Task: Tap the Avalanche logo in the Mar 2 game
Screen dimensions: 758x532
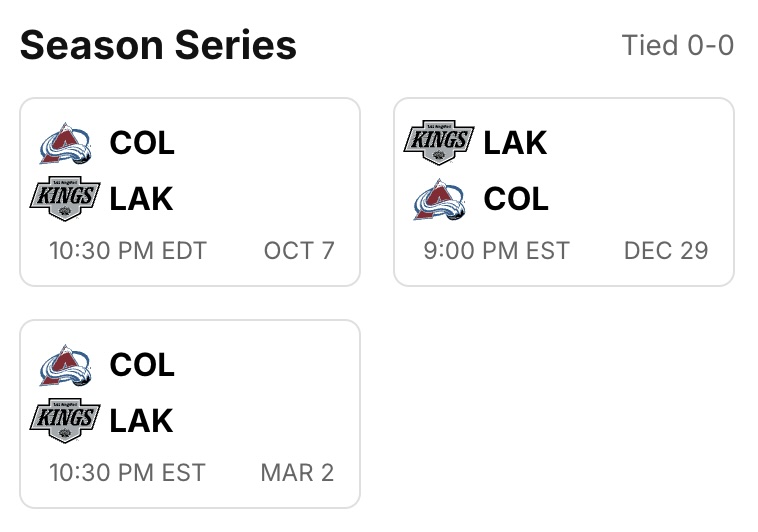Action: [66, 365]
